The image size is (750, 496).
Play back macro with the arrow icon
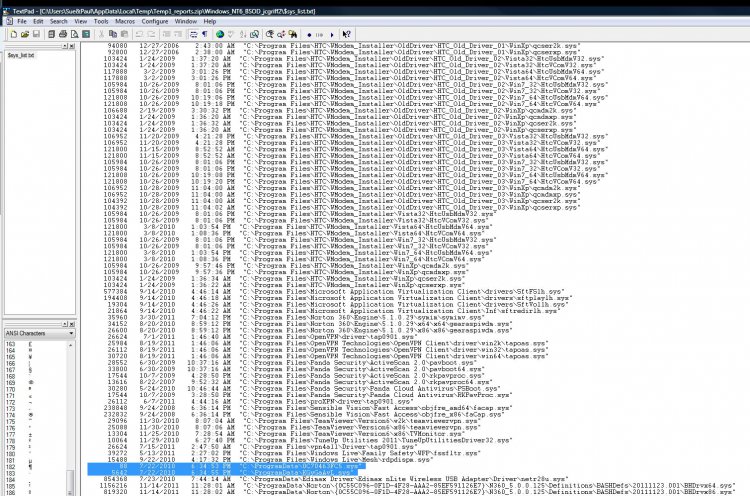coord(331,35)
